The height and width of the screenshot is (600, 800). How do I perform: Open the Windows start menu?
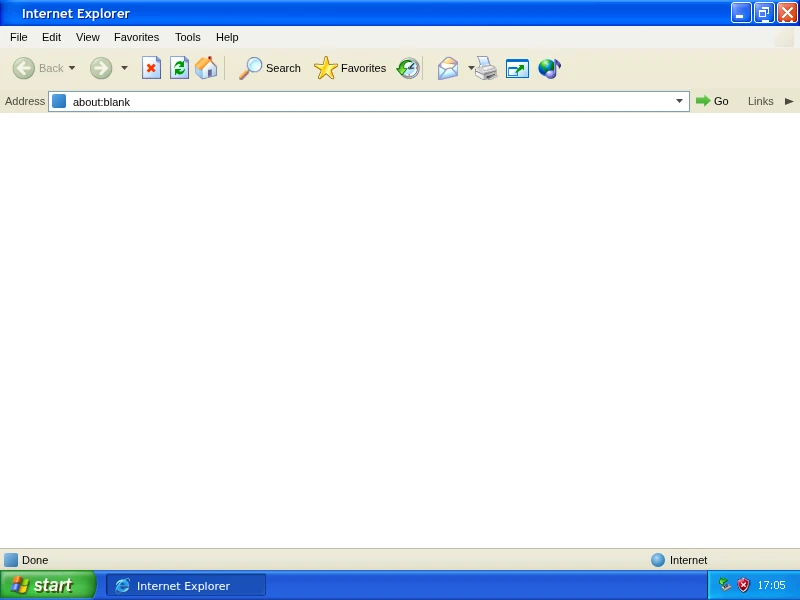(47, 585)
